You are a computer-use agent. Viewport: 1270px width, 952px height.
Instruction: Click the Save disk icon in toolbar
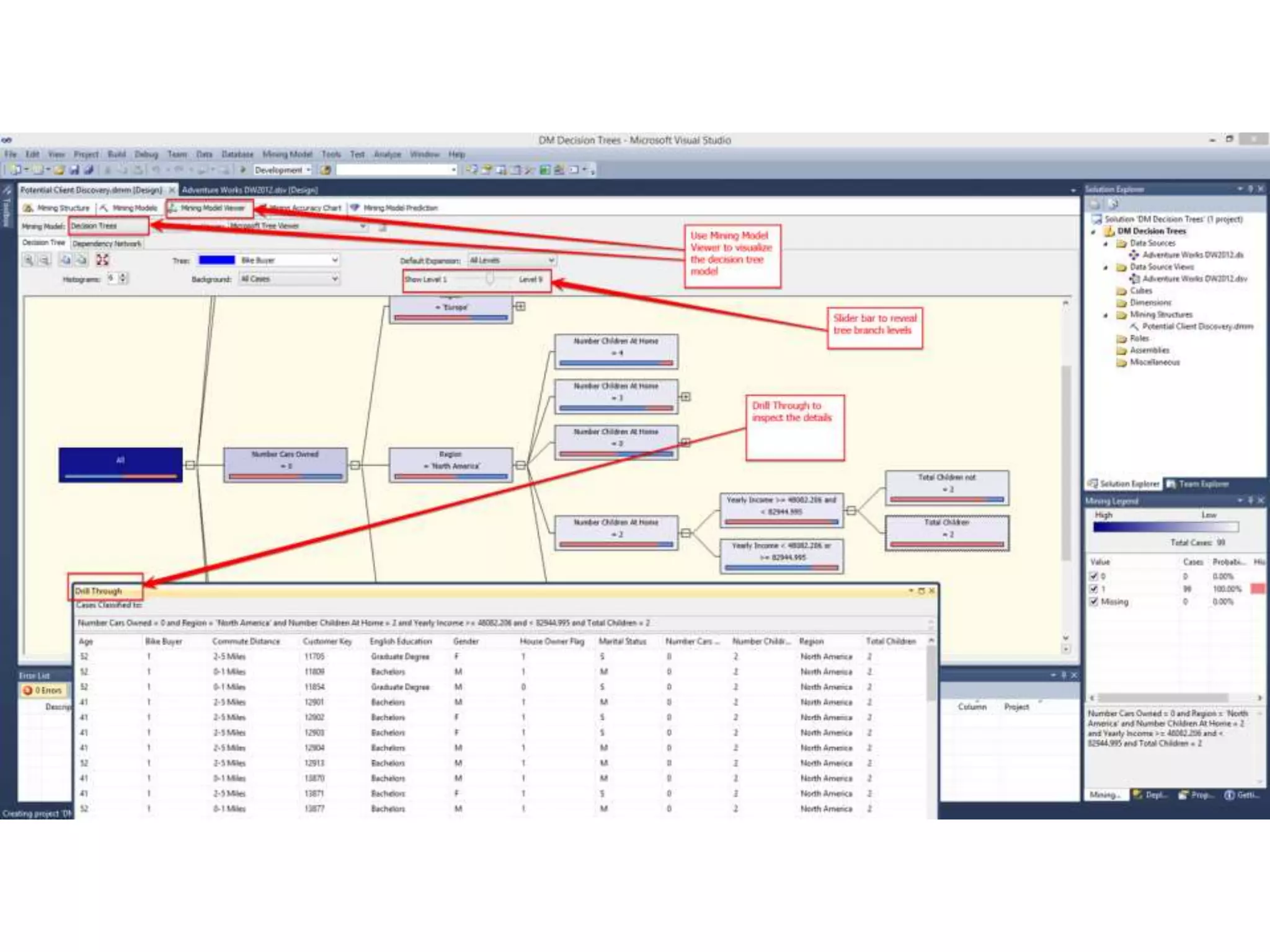[x=74, y=170]
